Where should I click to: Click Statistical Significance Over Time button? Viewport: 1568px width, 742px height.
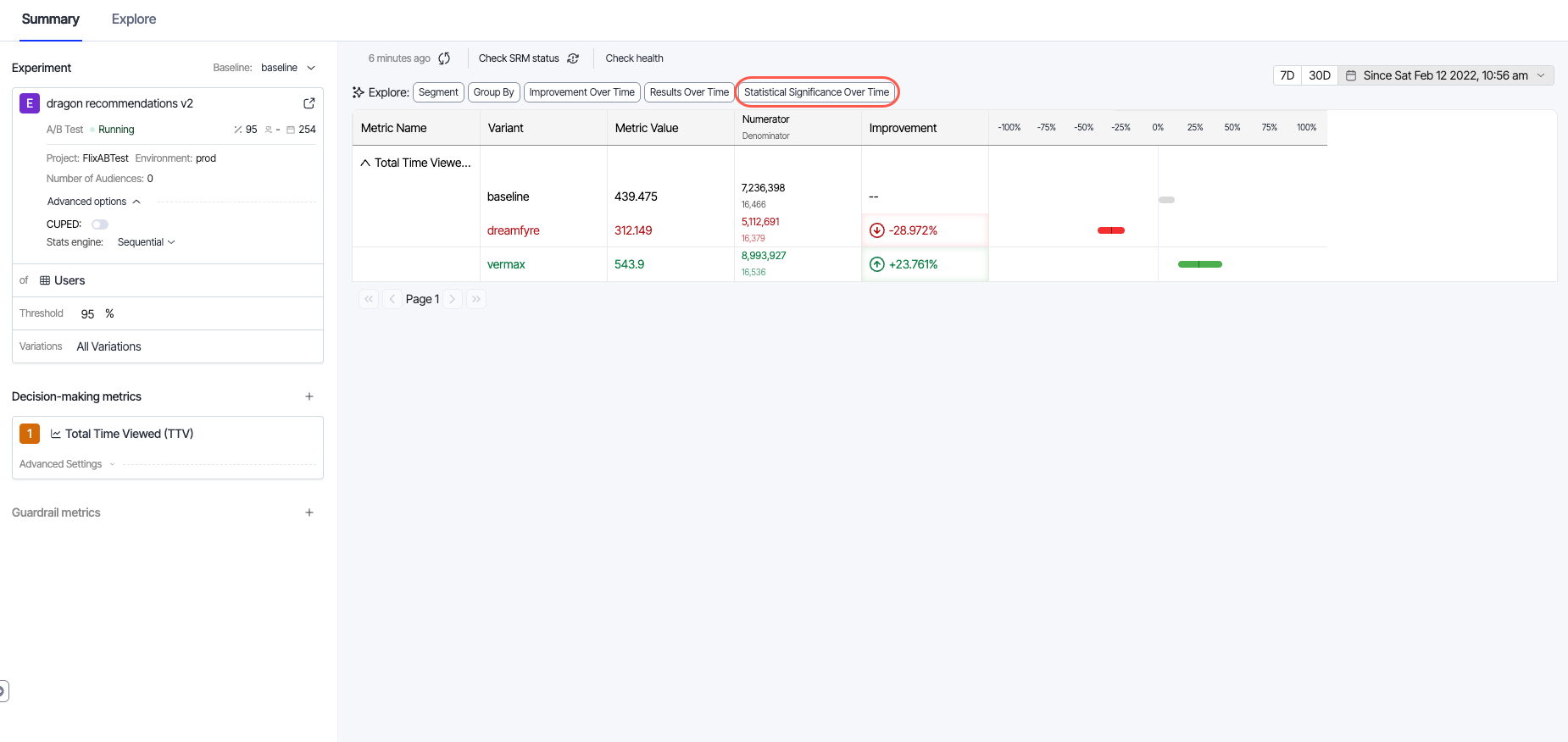816,92
